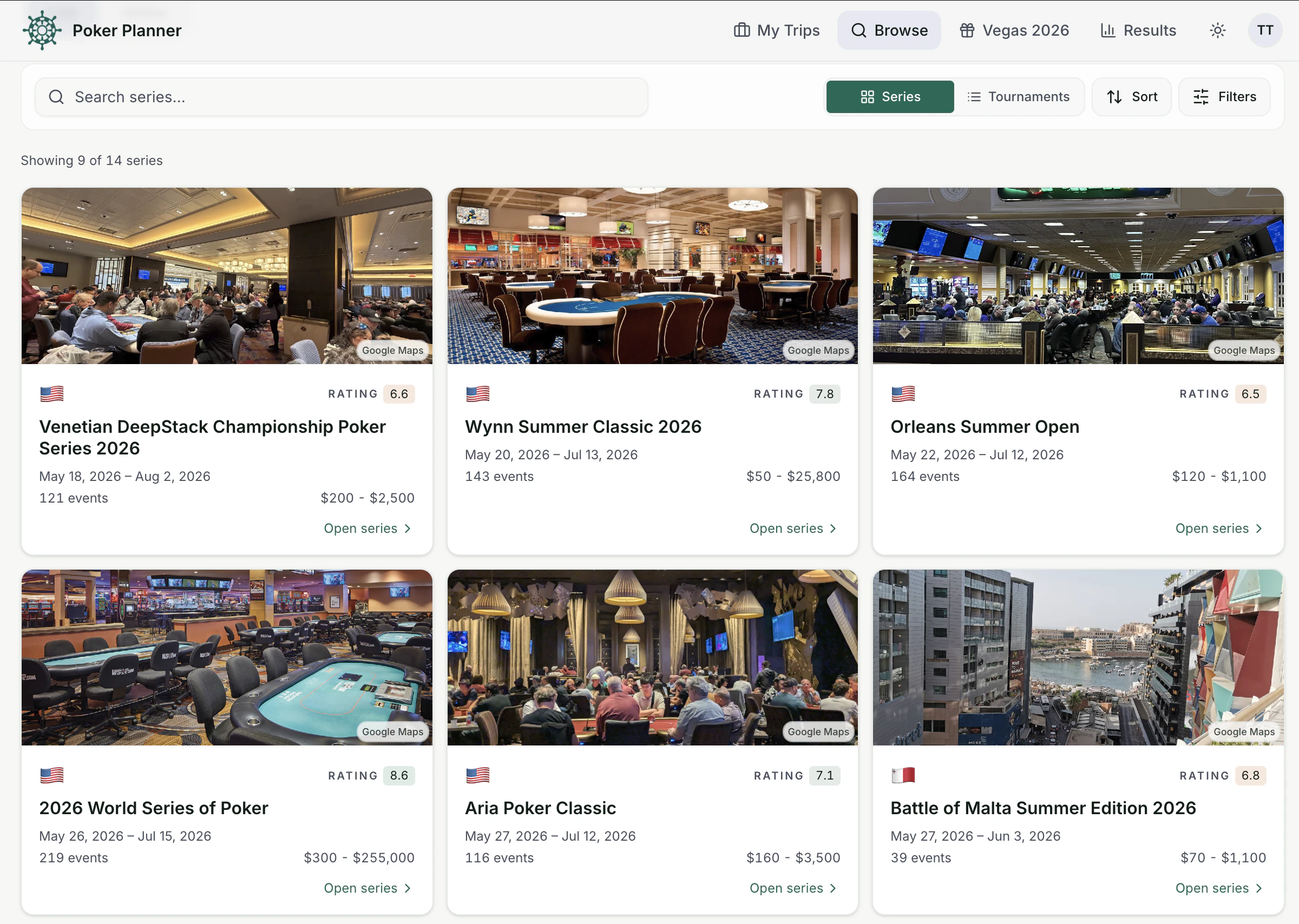Click the chevron beside WSOP Open series
This screenshot has width=1299, height=924.
coord(408,888)
